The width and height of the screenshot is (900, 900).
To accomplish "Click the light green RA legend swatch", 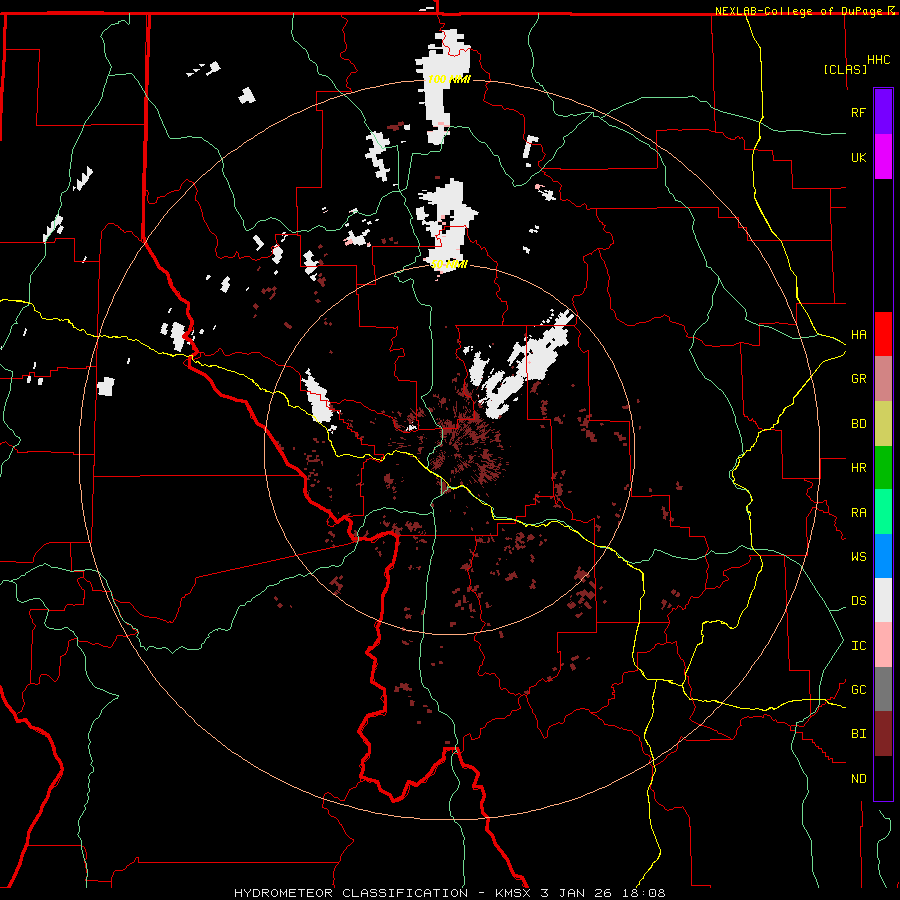I will [883, 512].
